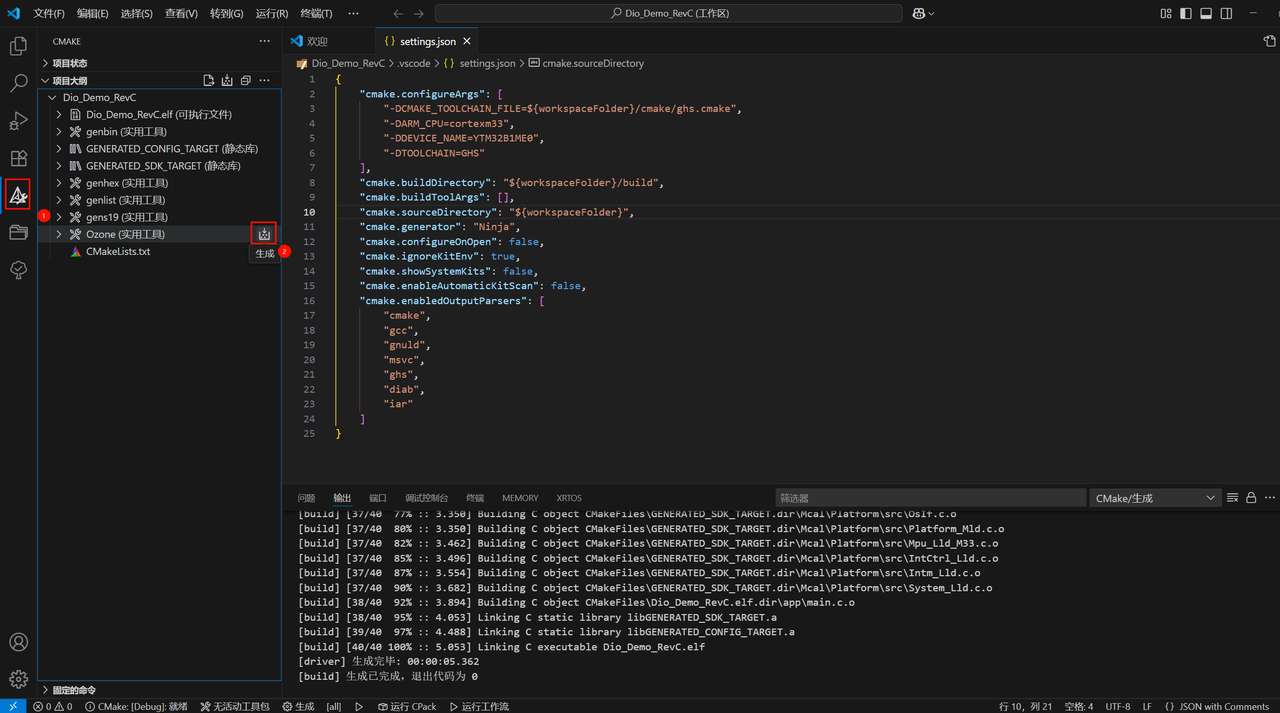
Task: Toggle primary side bar visibility
Action: [1186, 13]
